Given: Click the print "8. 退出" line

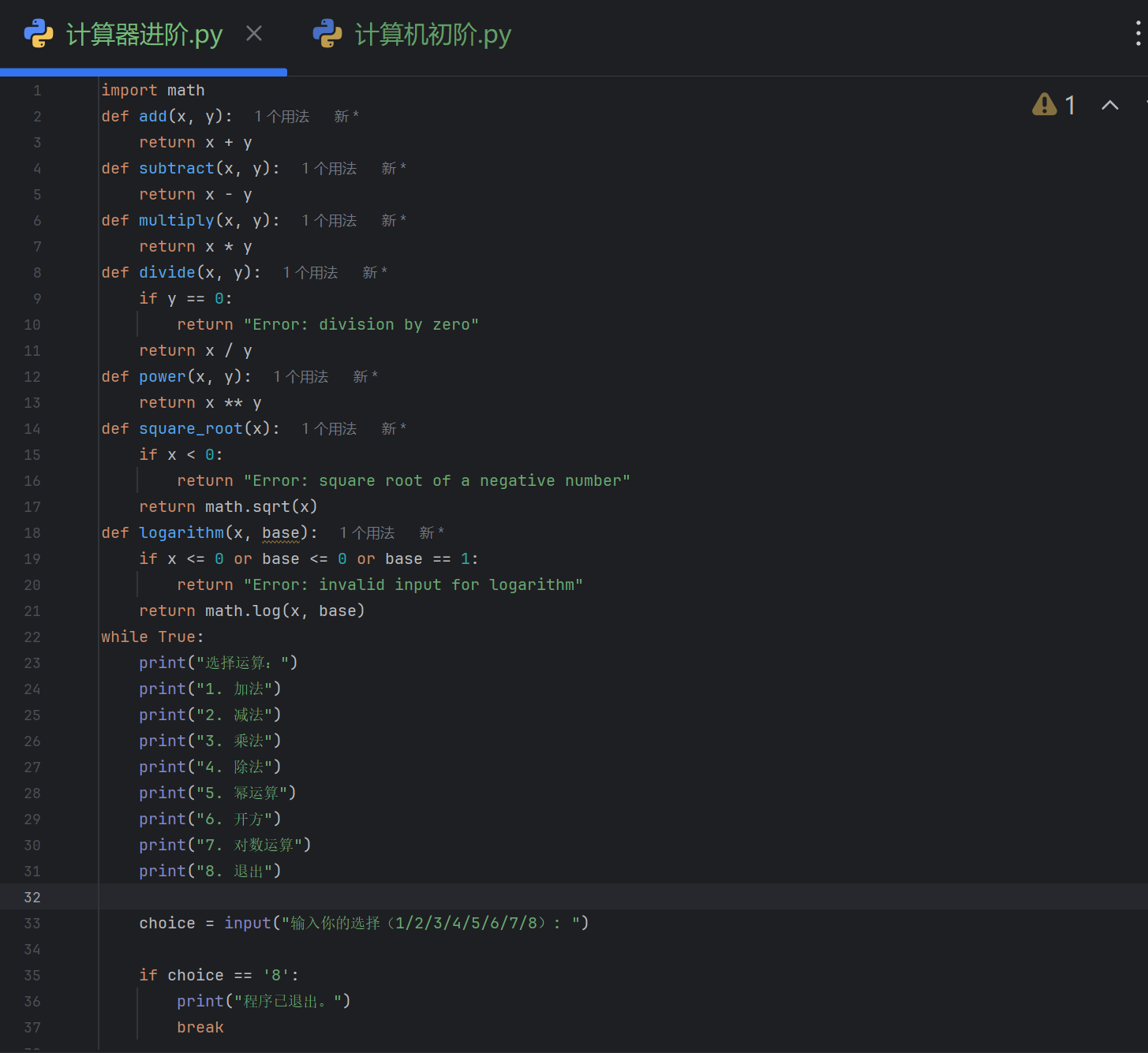Looking at the screenshot, I should pos(210,872).
